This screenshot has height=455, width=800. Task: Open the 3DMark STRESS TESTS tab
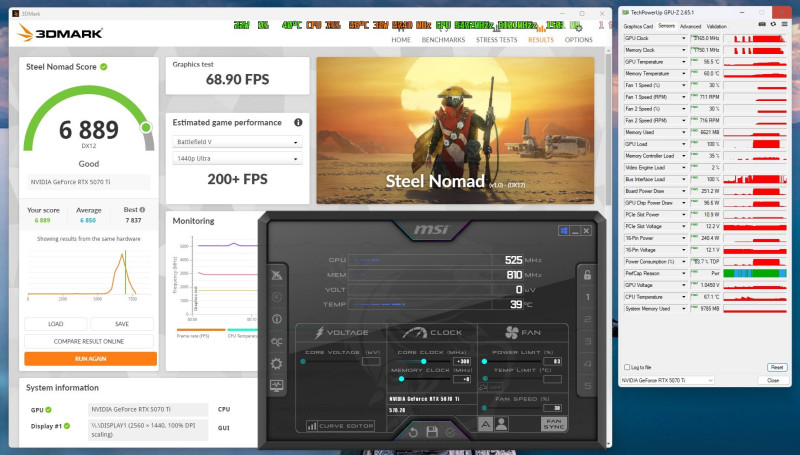(496, 40)
